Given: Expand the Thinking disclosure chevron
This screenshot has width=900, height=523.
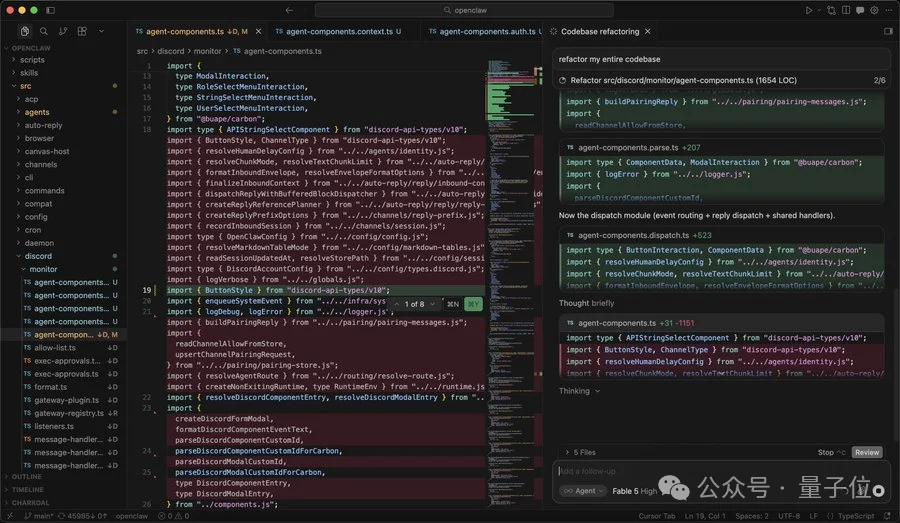Looking at the screenshot, I should pyautogui.click(x=598, y=391).
